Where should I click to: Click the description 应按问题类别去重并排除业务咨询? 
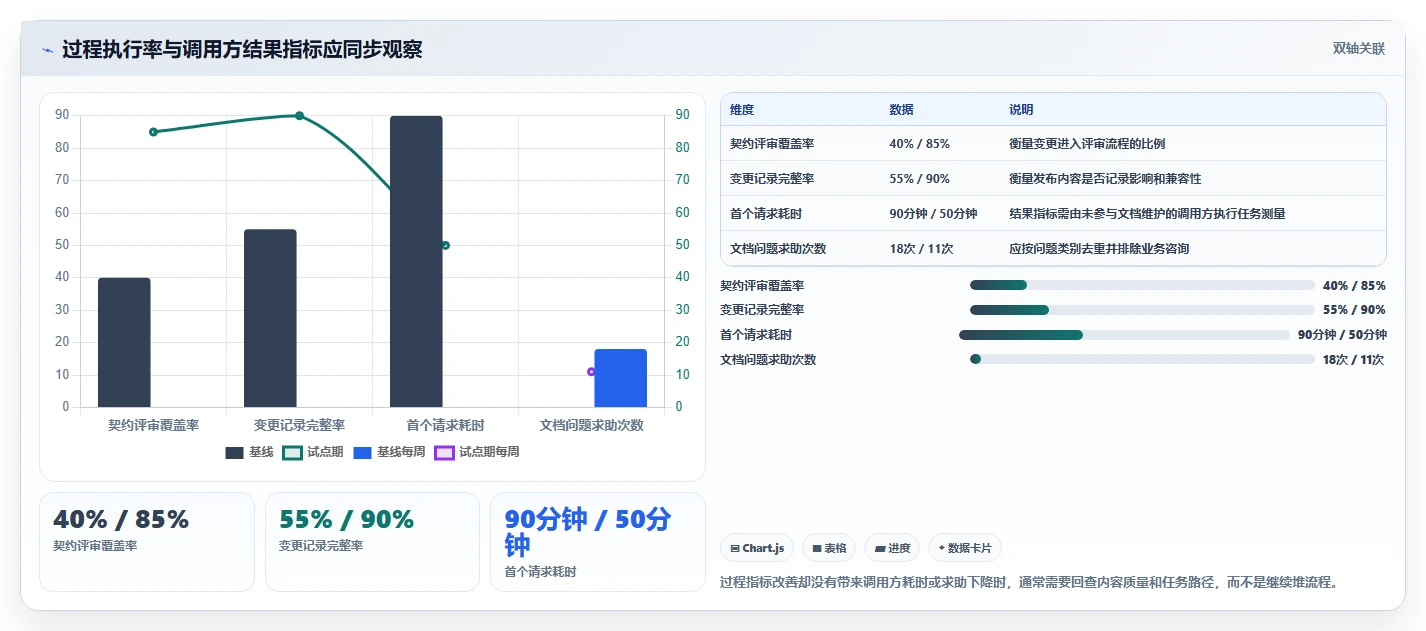[1099, 249]
